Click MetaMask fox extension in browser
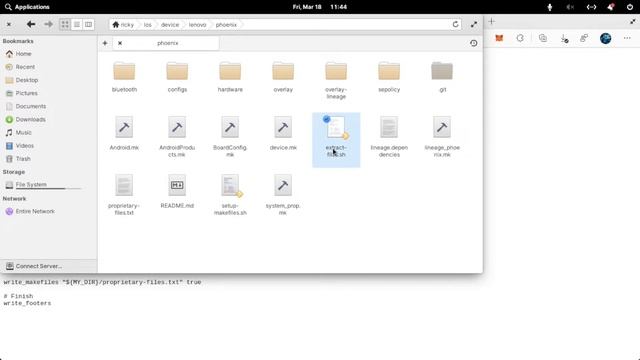 click(499, 38)
